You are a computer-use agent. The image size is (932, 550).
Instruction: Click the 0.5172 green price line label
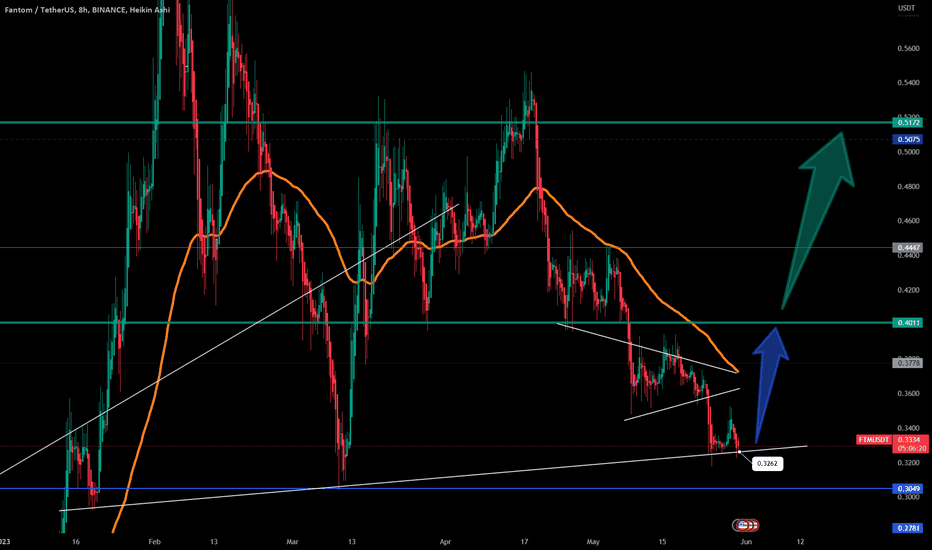[x=907, y=122]
